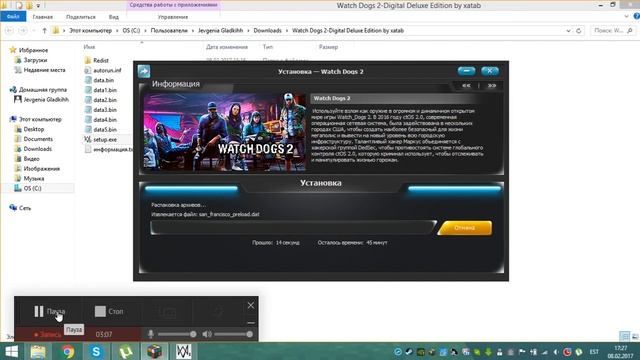Go up one folder level in Explorer
This screenshot has height=360, width=640.
pyautogui.click(x=44, y=31)
